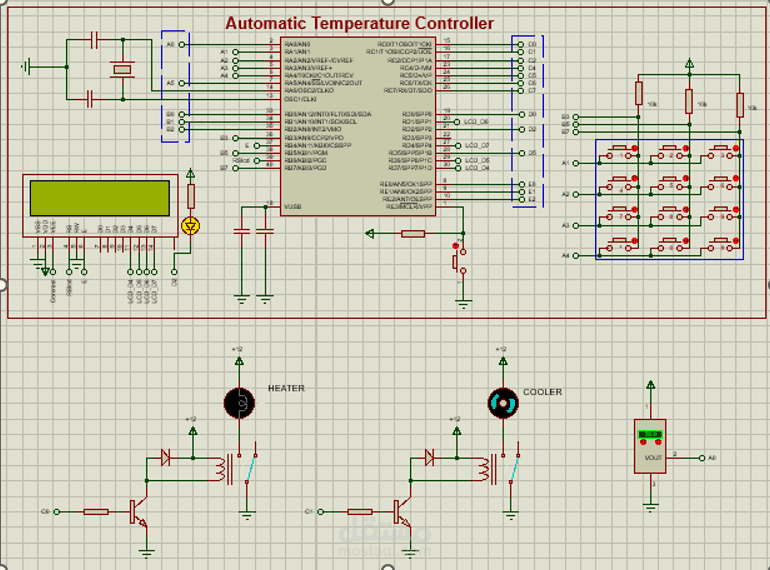
Task: Click the HEATER text label
Action: coord(286,388)
